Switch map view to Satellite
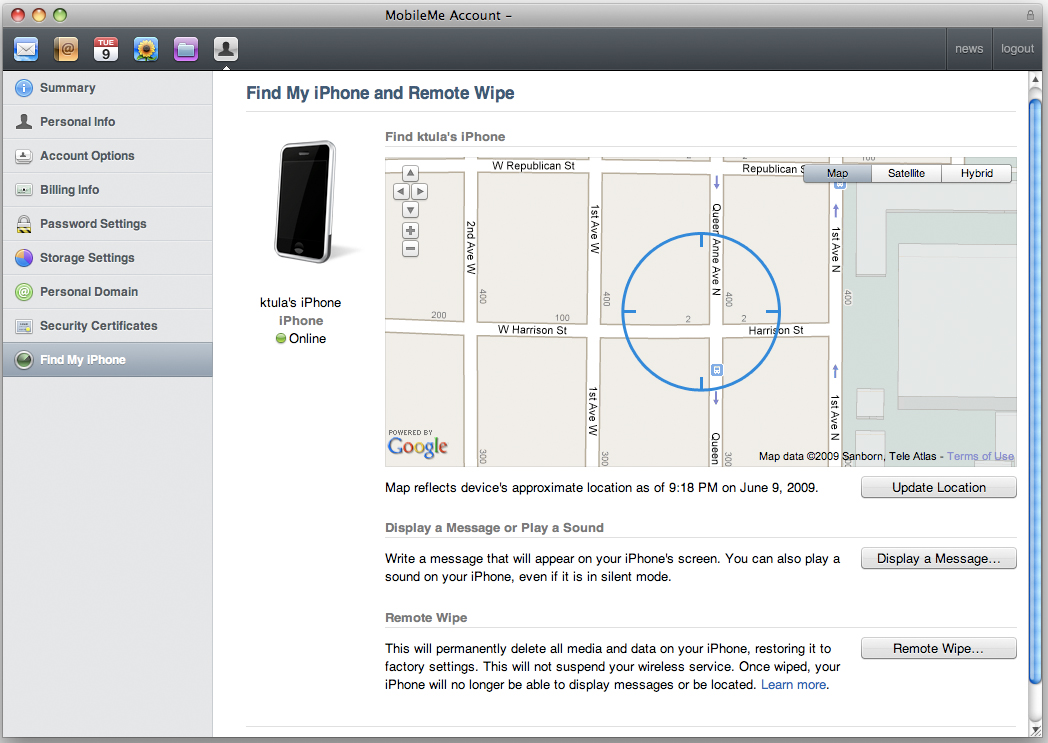This screenshot has width=1048, height=743. pyautogui.click(x=906, y=173)
